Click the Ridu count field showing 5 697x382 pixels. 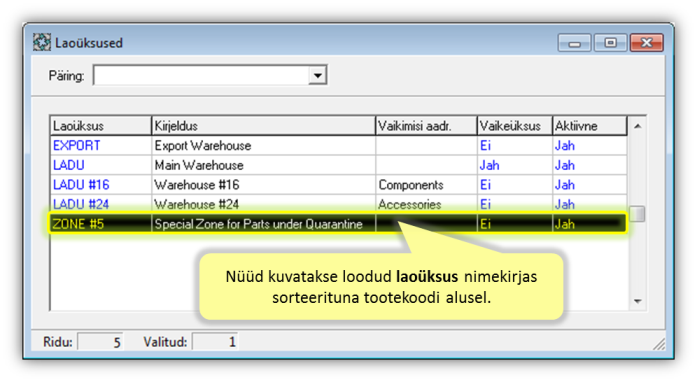[100, 342]
